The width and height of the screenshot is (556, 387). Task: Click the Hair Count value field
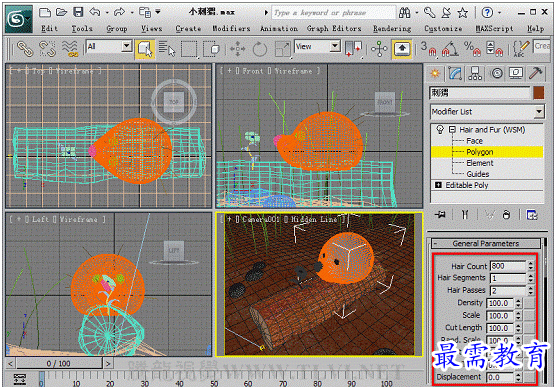tap(508, 266)
